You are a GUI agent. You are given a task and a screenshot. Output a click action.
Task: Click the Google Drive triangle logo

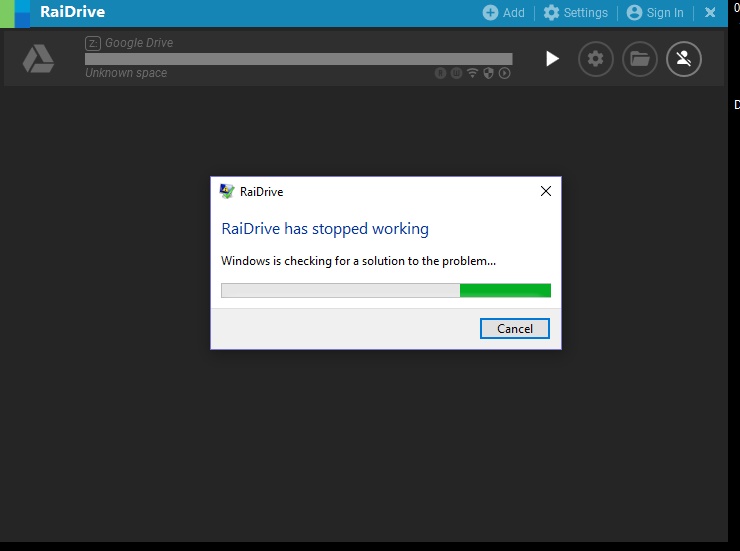[38, 59]
